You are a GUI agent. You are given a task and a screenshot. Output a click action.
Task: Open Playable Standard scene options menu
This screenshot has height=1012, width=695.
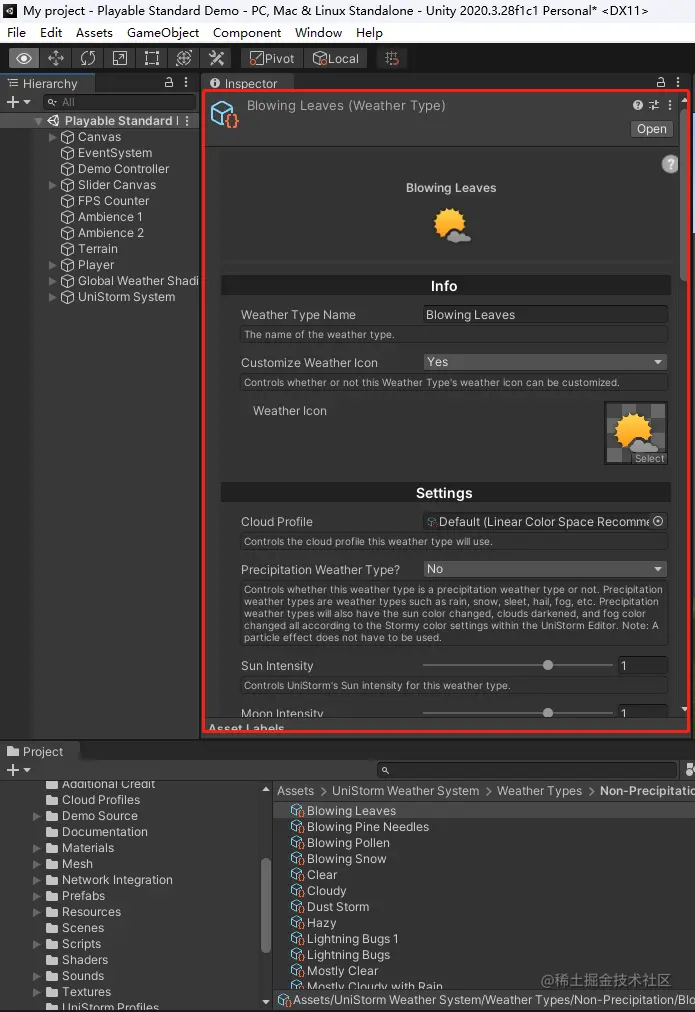point(188,121)
